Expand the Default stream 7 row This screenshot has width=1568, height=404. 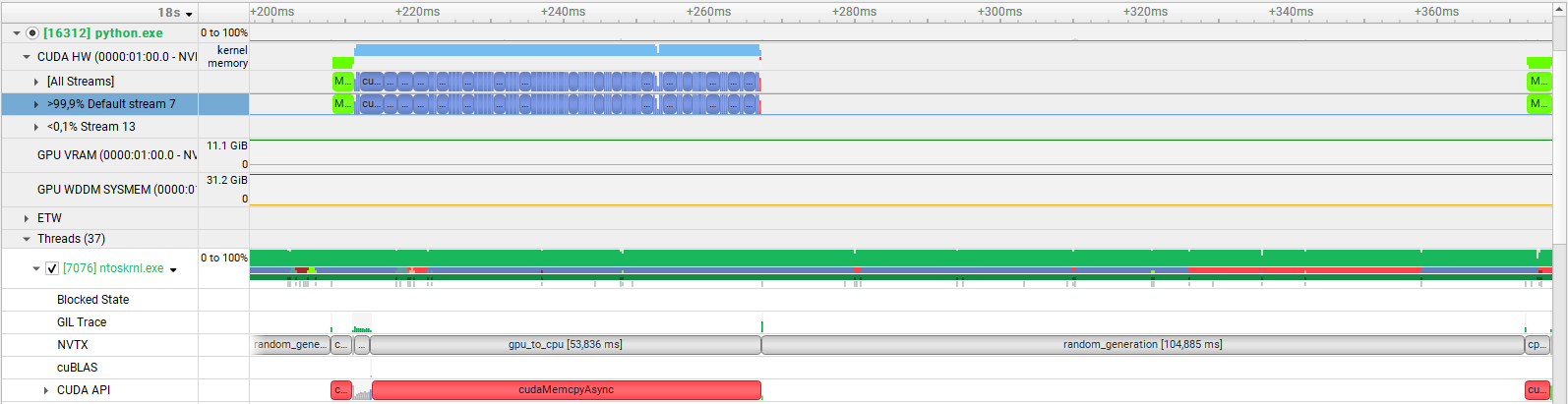pos(36,104)
